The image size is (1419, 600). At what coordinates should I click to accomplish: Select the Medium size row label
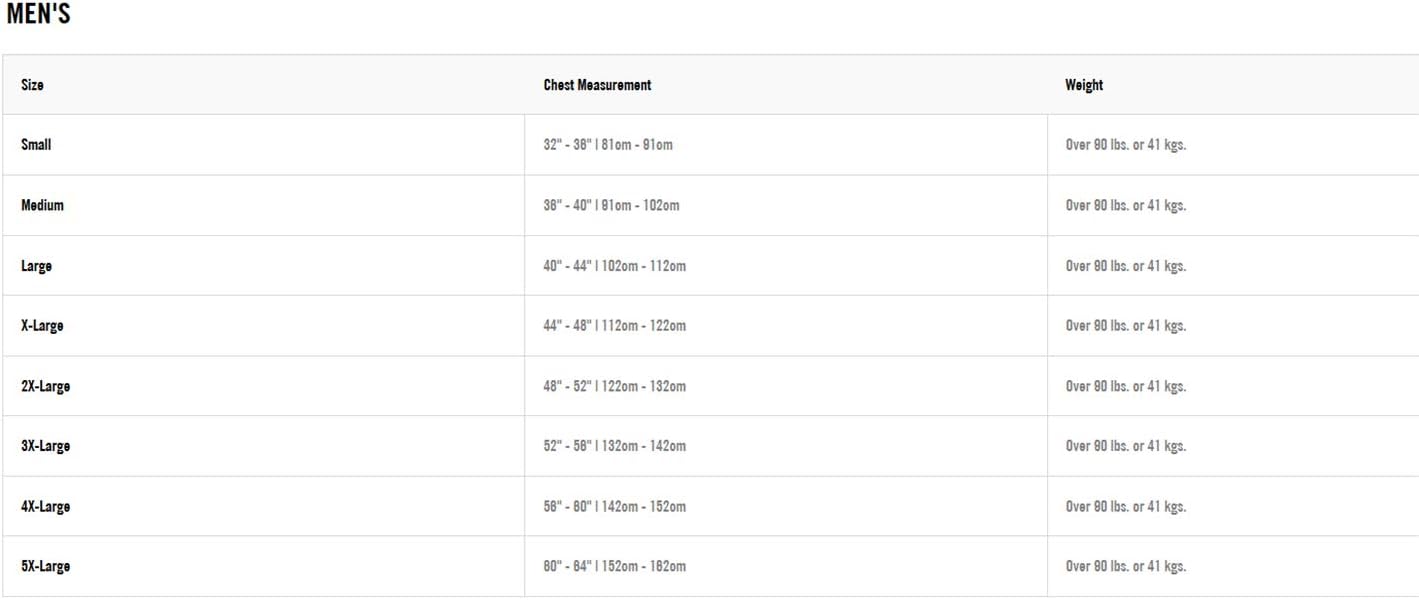tap(42, 205)
